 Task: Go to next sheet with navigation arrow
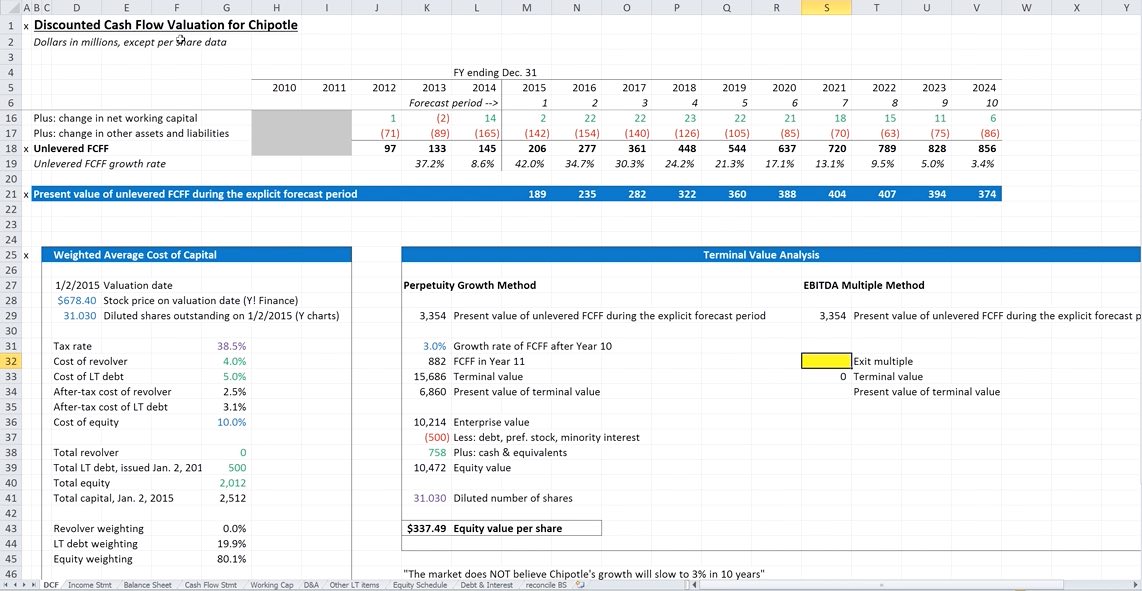24,584
